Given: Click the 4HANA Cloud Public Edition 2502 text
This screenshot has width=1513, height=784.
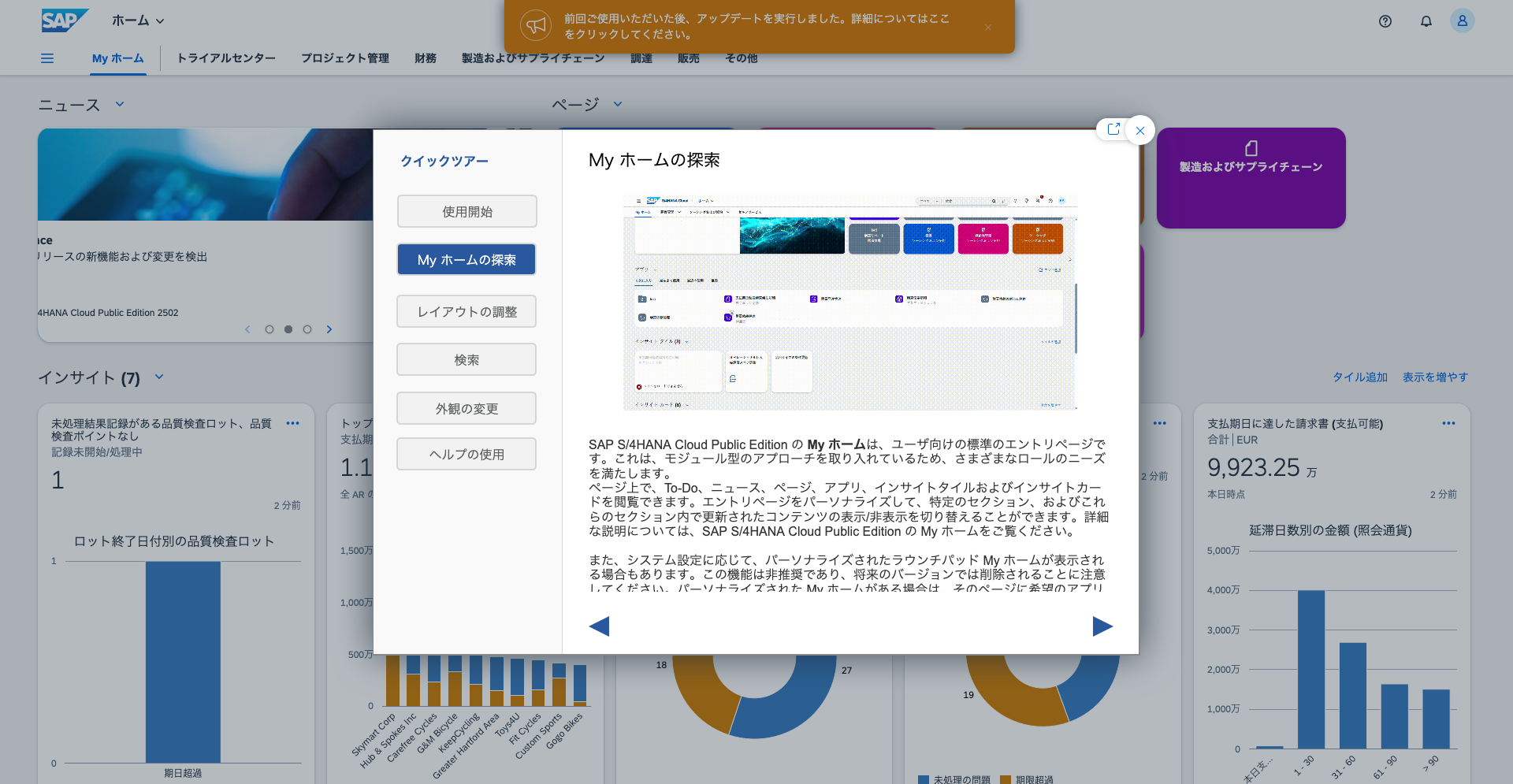Looking at the screenshot, I should click(x=108, y=313).
